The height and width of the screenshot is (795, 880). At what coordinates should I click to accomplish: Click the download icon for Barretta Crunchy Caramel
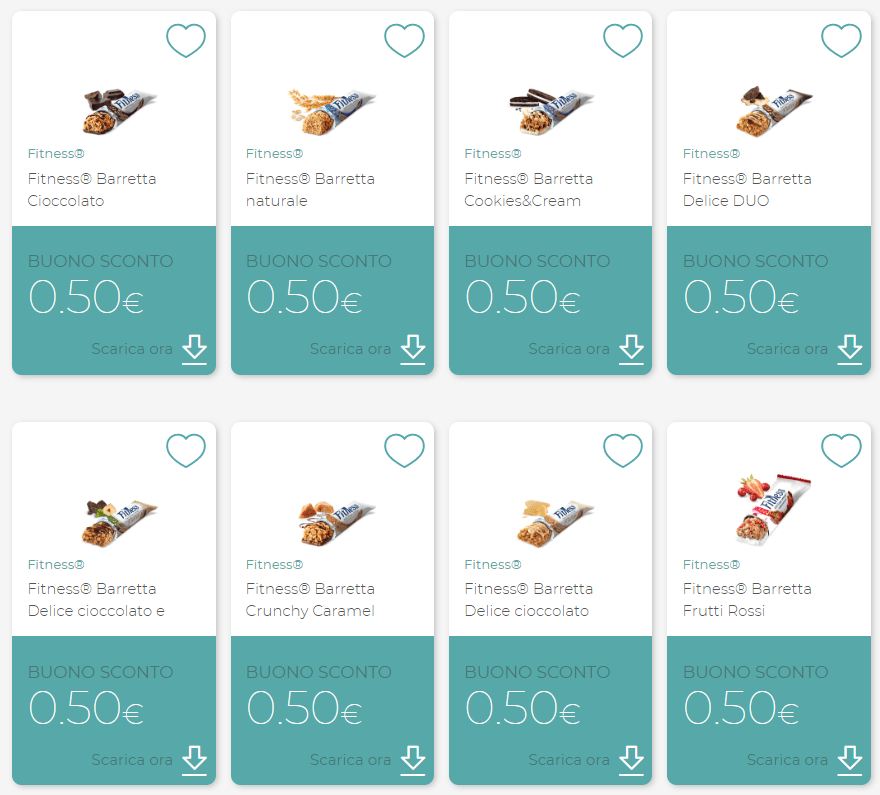(x=414, y=761)
